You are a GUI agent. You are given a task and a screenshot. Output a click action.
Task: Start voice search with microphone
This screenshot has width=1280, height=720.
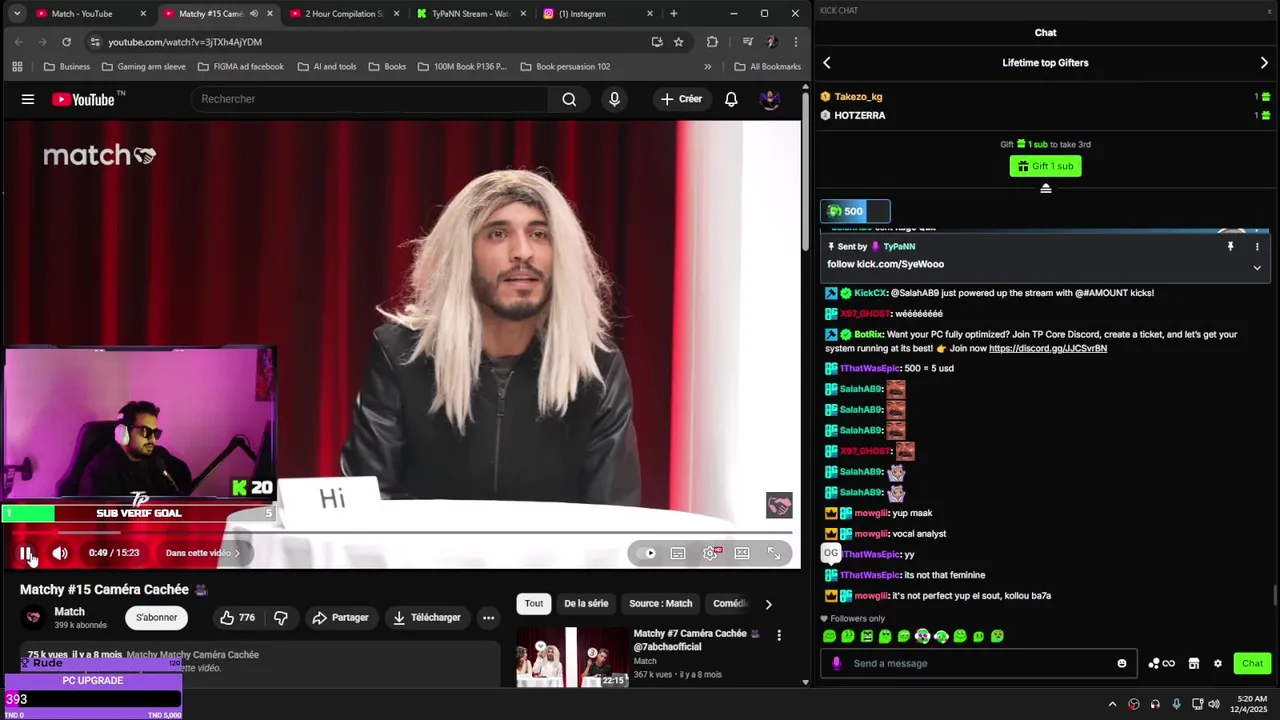(614, 99)
